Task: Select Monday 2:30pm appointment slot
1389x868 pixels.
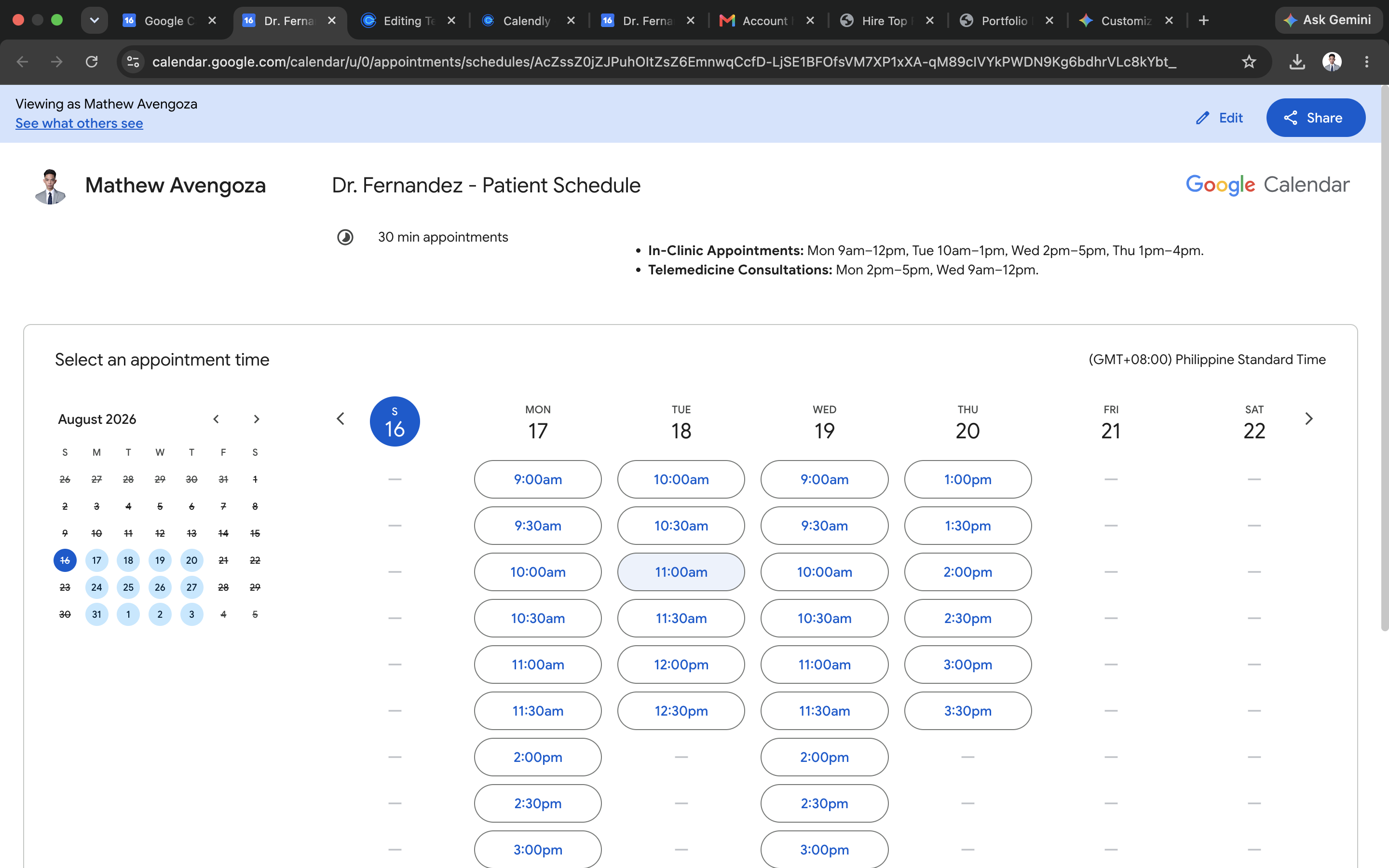Action: 538,803
